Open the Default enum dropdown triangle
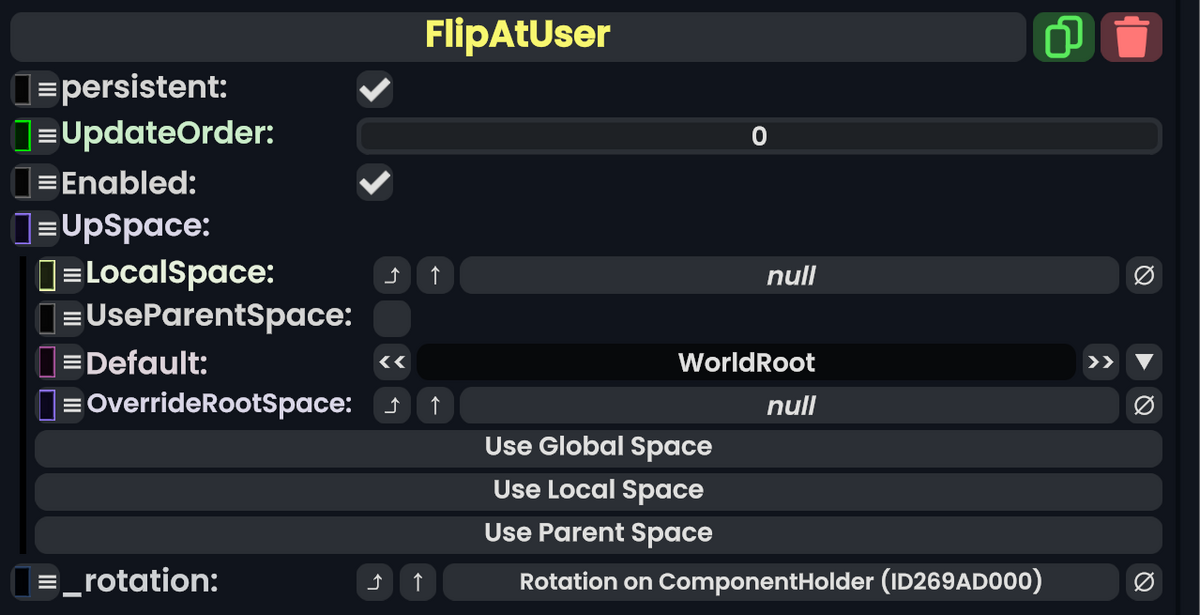1200x615 pixels. click(1144, 362)
